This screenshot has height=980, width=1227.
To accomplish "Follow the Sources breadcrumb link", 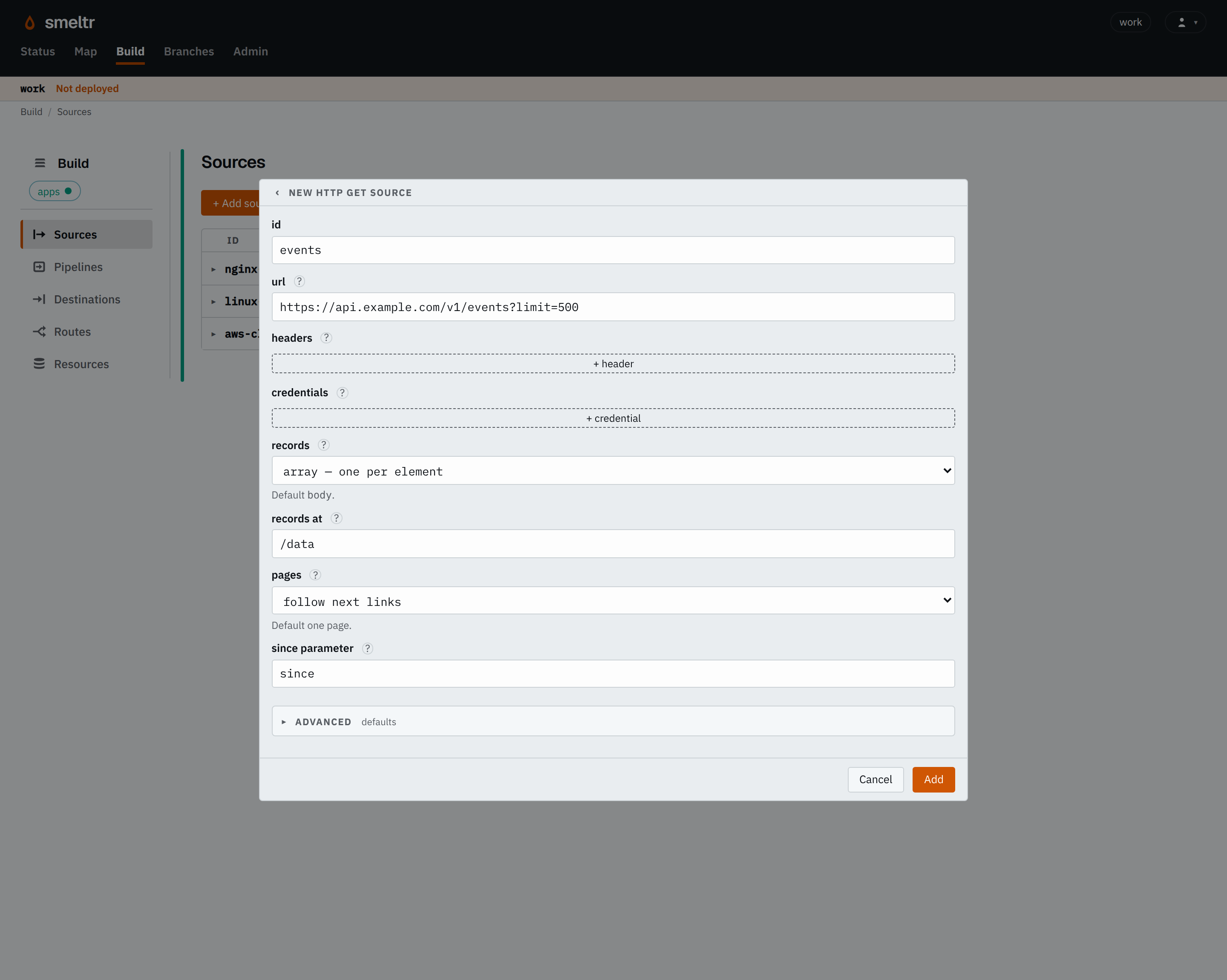I will pos(74,112).
